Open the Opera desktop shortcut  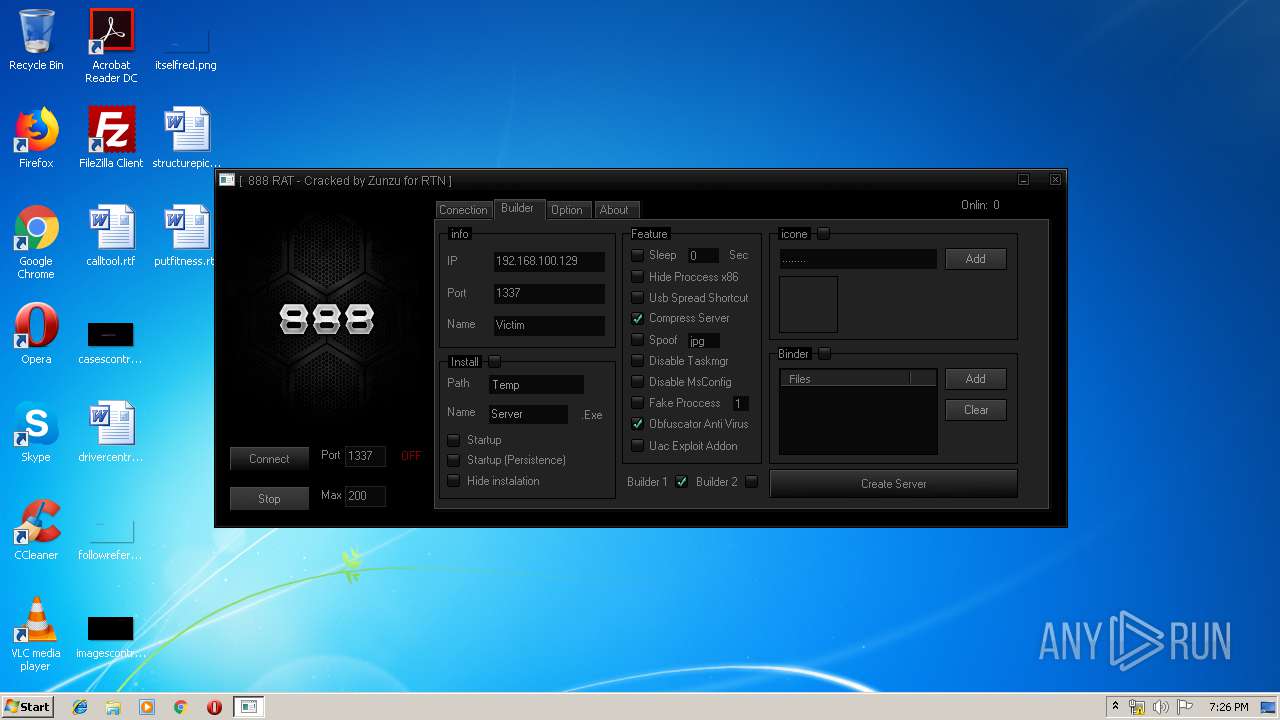[x=36, y=334]
